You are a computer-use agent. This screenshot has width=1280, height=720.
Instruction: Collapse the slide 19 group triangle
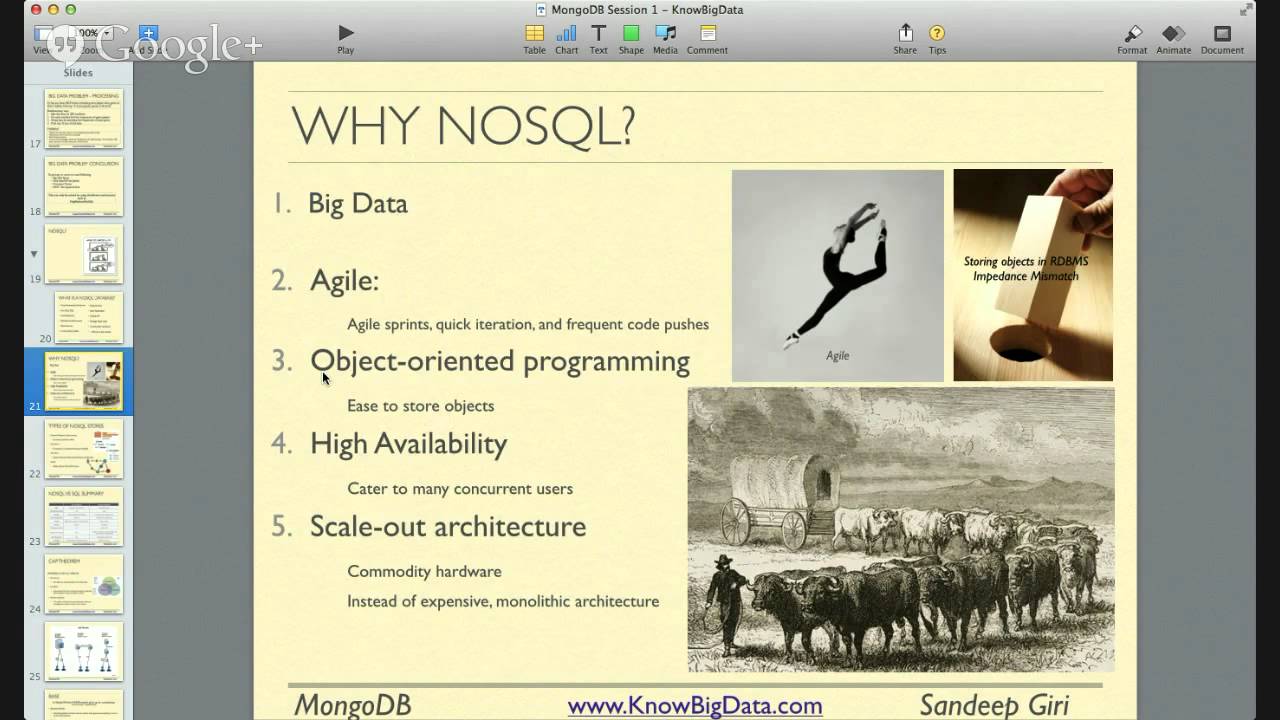tap(34, 254)
